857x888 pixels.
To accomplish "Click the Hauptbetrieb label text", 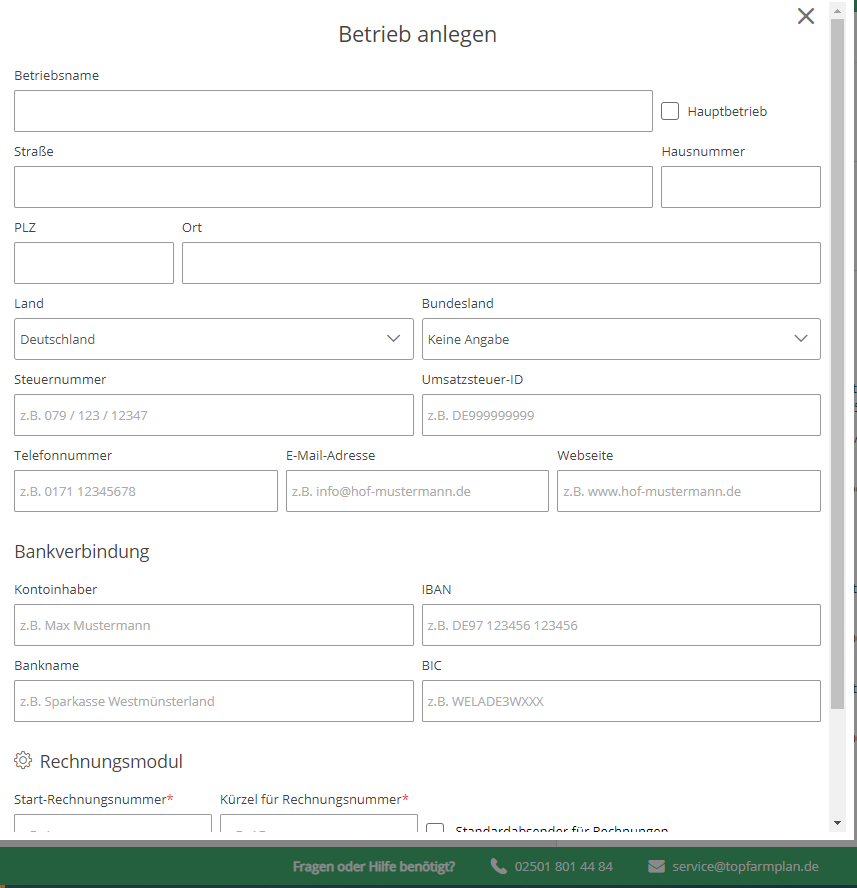I will (727, 112).
